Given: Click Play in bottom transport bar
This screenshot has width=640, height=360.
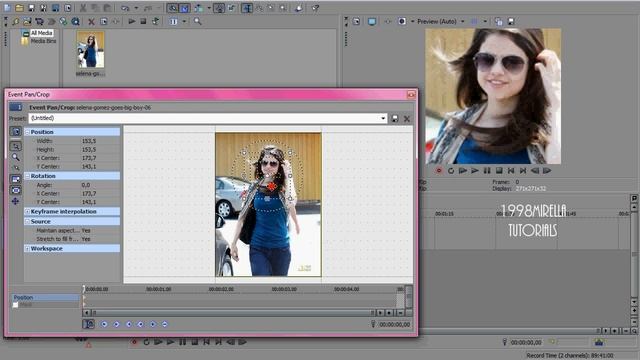Looking at the screenshot, I should 170,342.
